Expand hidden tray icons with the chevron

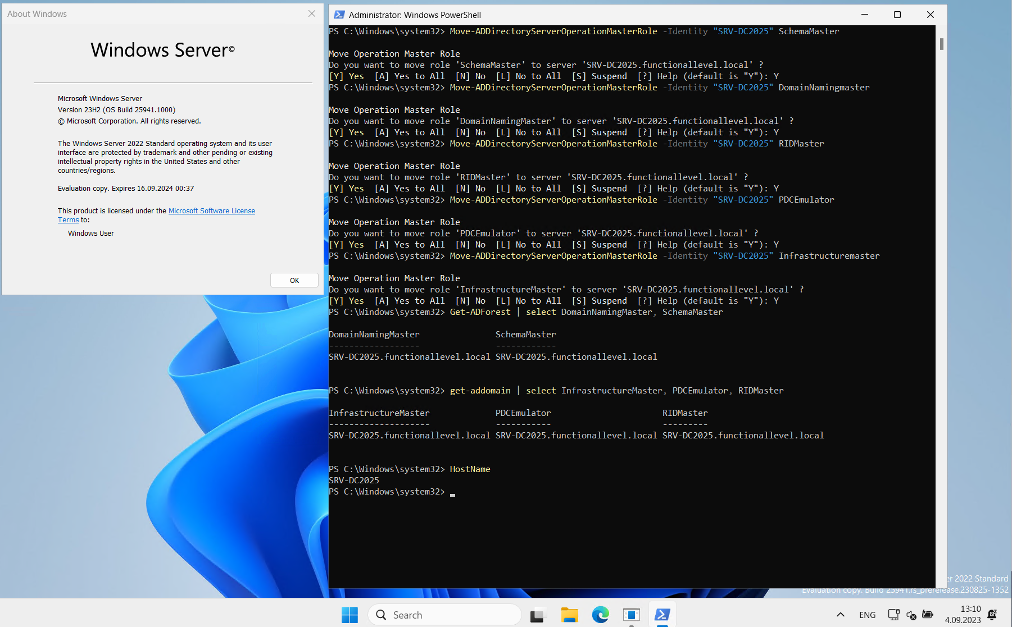tap(840, 614)
